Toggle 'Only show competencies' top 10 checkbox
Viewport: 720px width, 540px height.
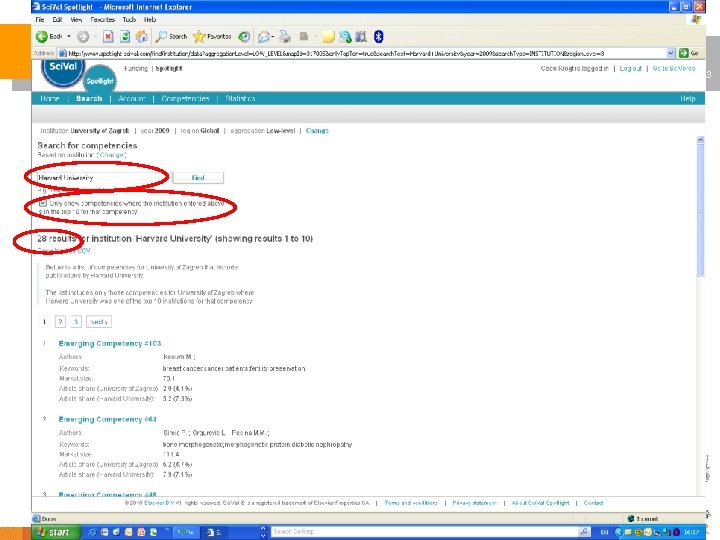point(43,203)
